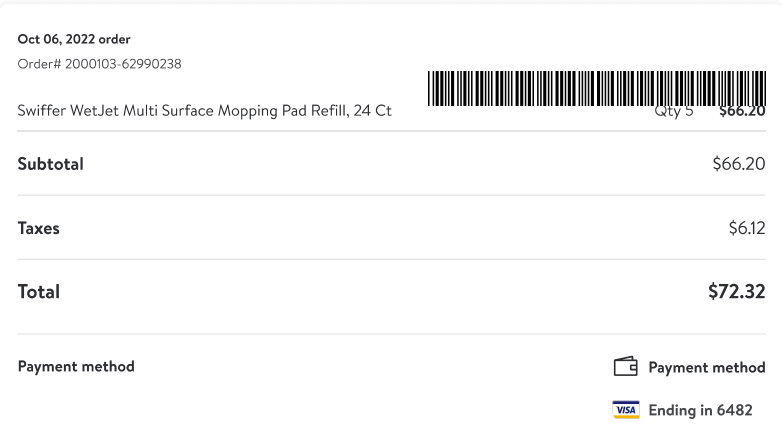781x447 pixels.
Task: Click the Taxes label
Action: coord(38,228)
